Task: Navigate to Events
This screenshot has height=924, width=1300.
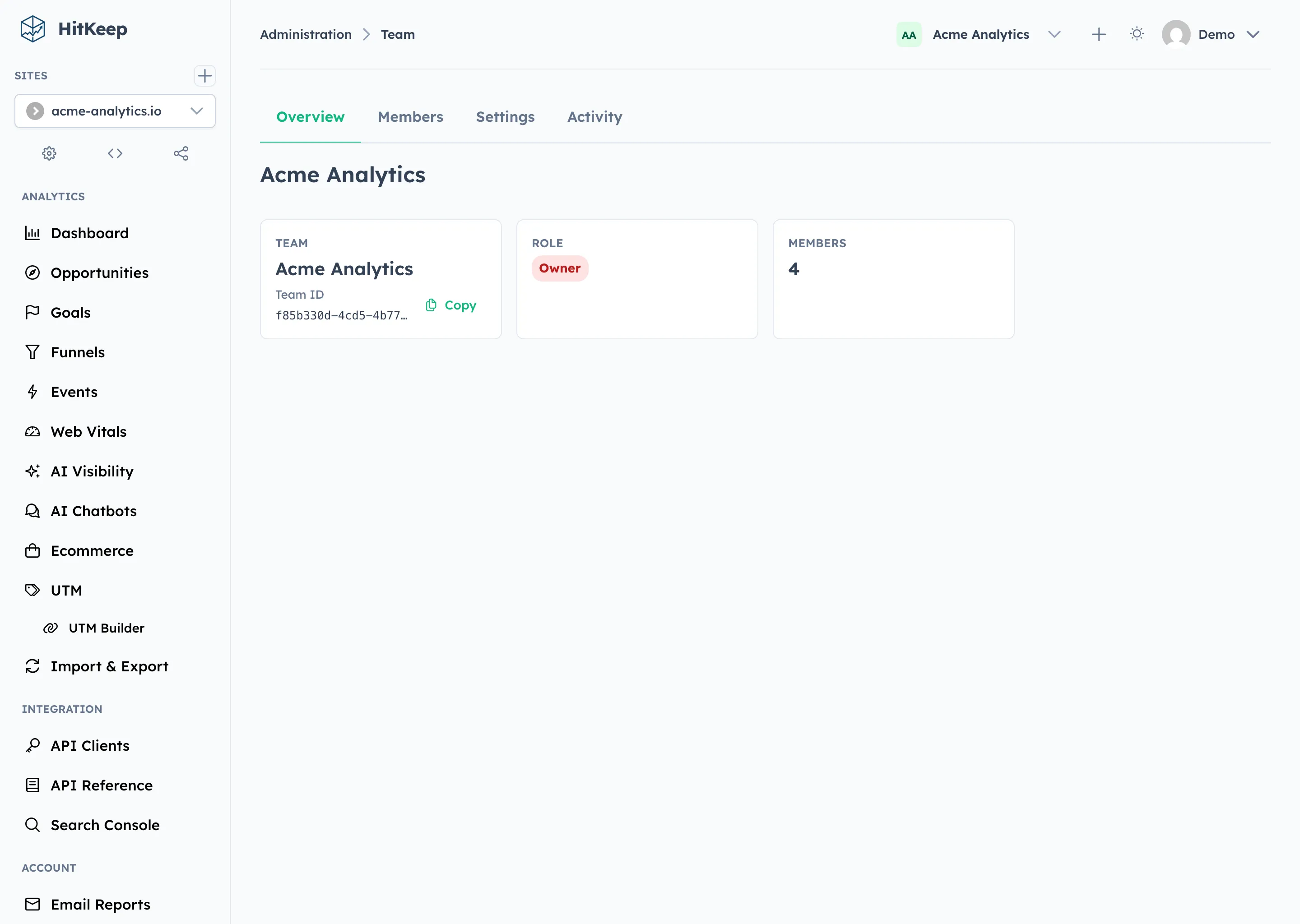Action: pyautogui.click(x=115, y=392)
